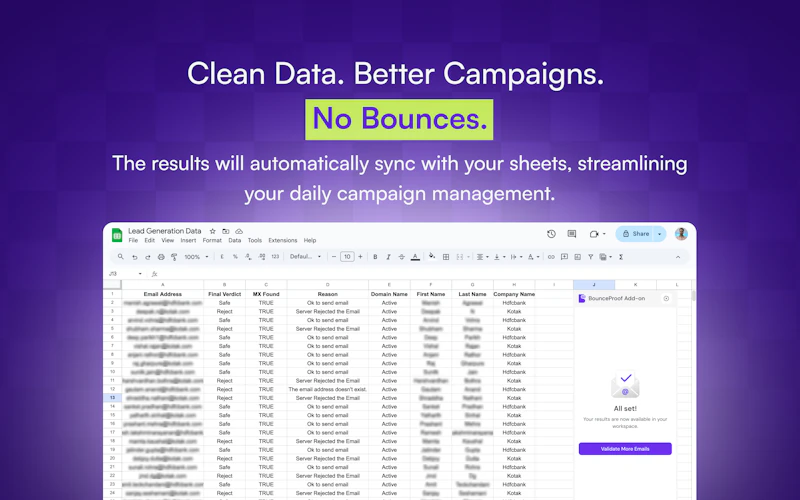800x500 pixels.
Task: Select the Final Verdict header cell
Action: (x=224, y=294)
